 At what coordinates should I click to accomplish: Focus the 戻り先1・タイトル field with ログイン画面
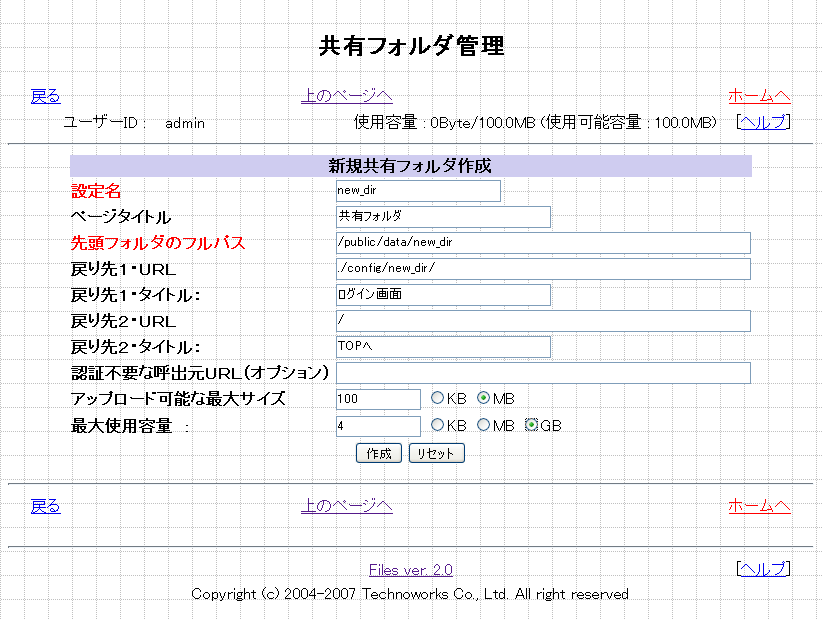click(443, 295)
